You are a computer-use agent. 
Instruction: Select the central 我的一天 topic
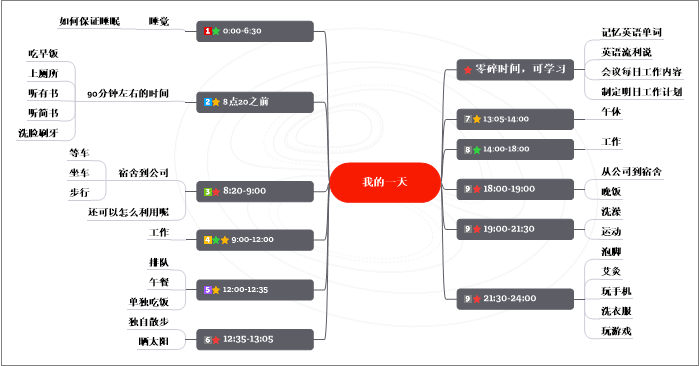click(385, 182)
